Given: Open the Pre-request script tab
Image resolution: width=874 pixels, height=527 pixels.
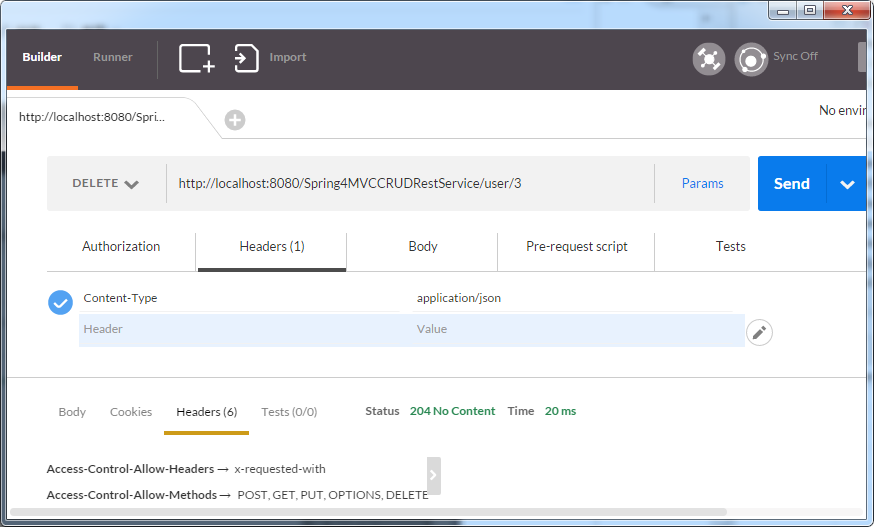Looking at the screenshot, I should [x=576, y=246].
